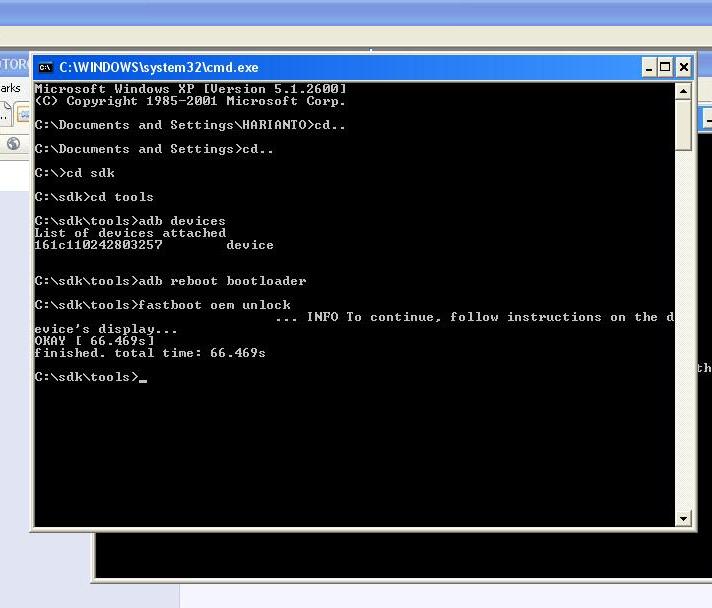Image resolution: width=712 pixels, height=608 pixels.
Task: Click the 'OKAY [ 66.469s]' output line
Action: [94, 341]
